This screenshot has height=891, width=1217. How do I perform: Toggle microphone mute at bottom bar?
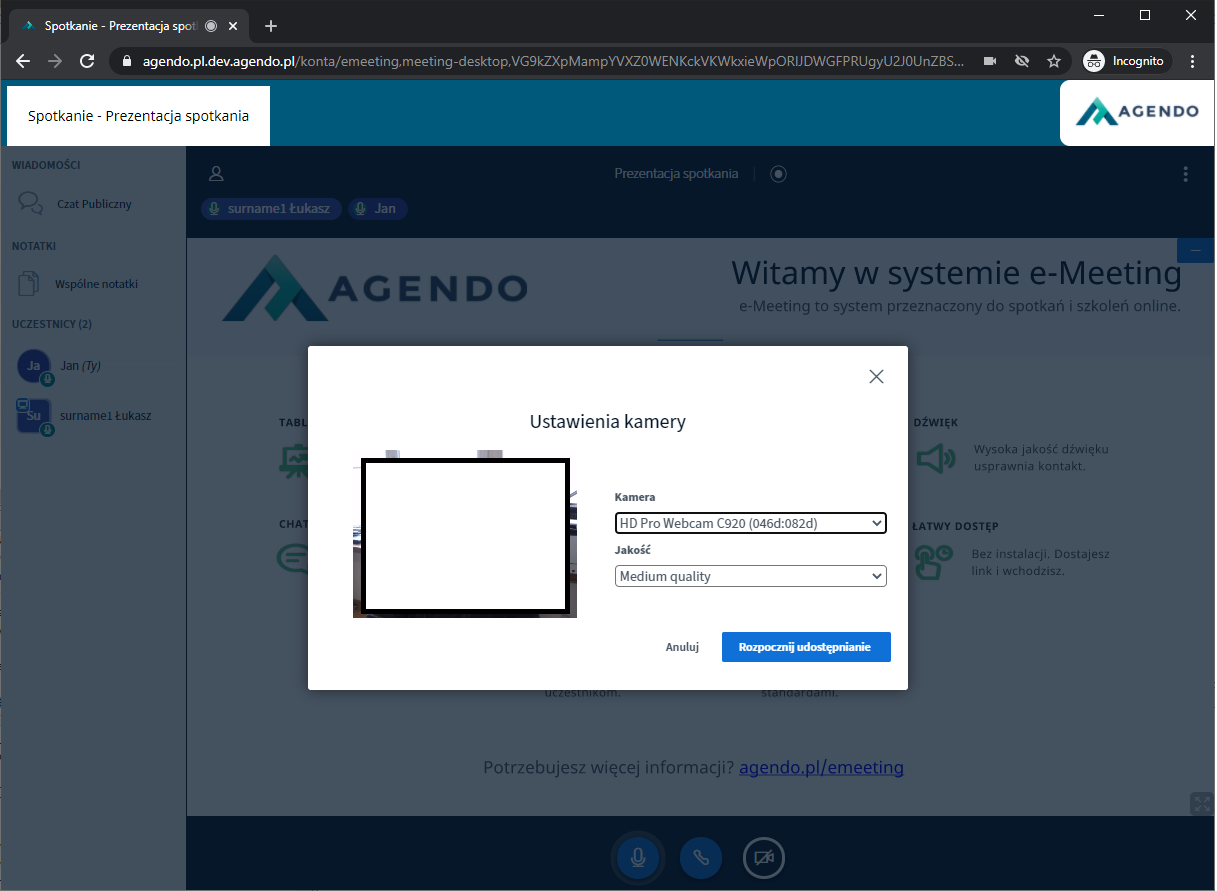[x=637, y=858]
